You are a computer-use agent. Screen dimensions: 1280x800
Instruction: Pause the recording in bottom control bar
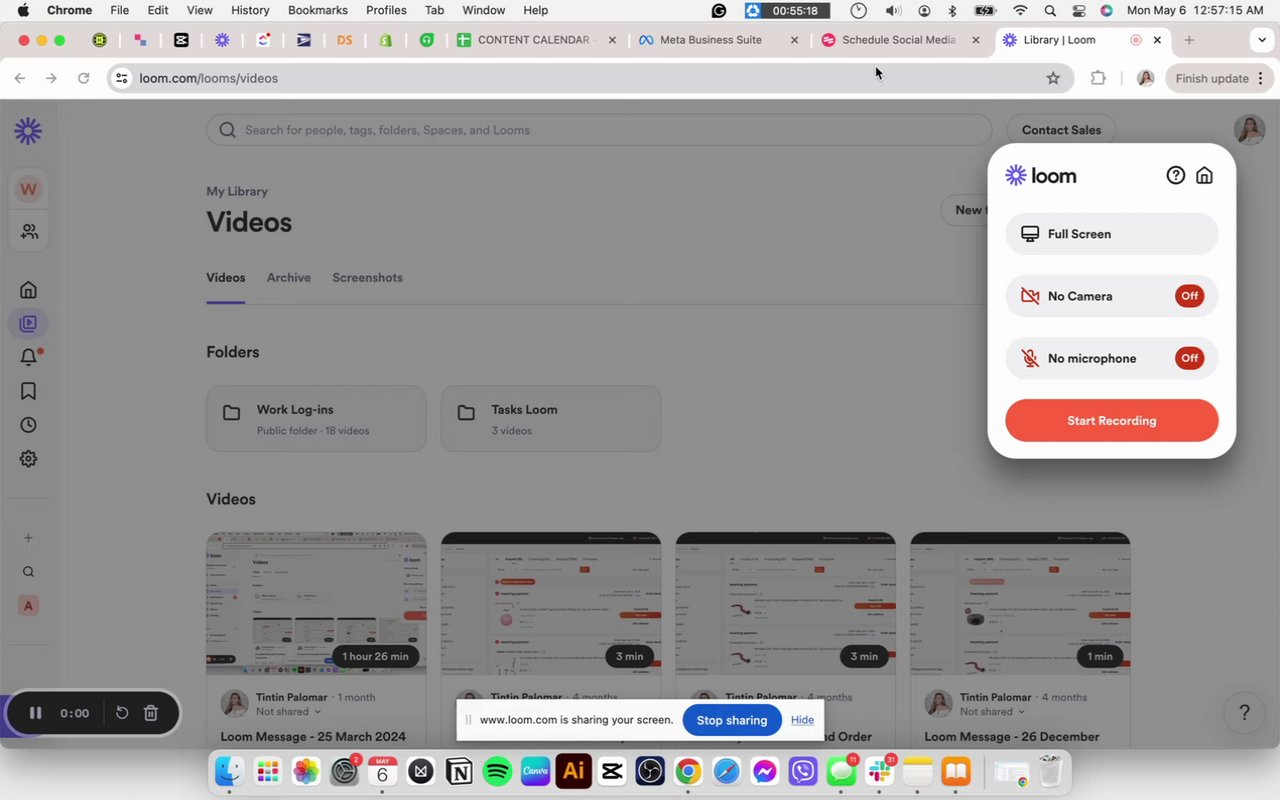[35, 713]
